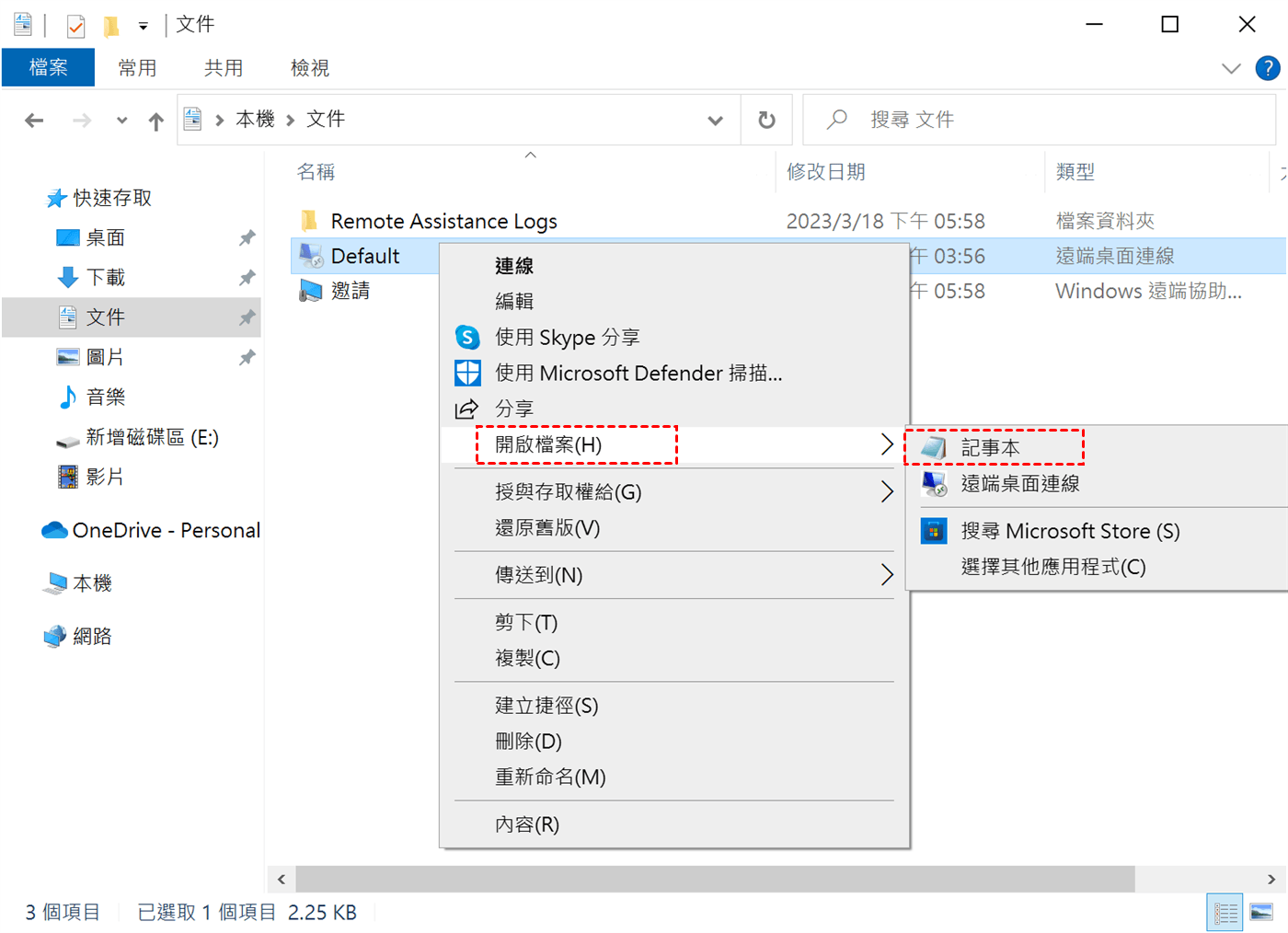
Task: Click the 本機 computer icon in sidebar
Action: click(x=55, y=583)
